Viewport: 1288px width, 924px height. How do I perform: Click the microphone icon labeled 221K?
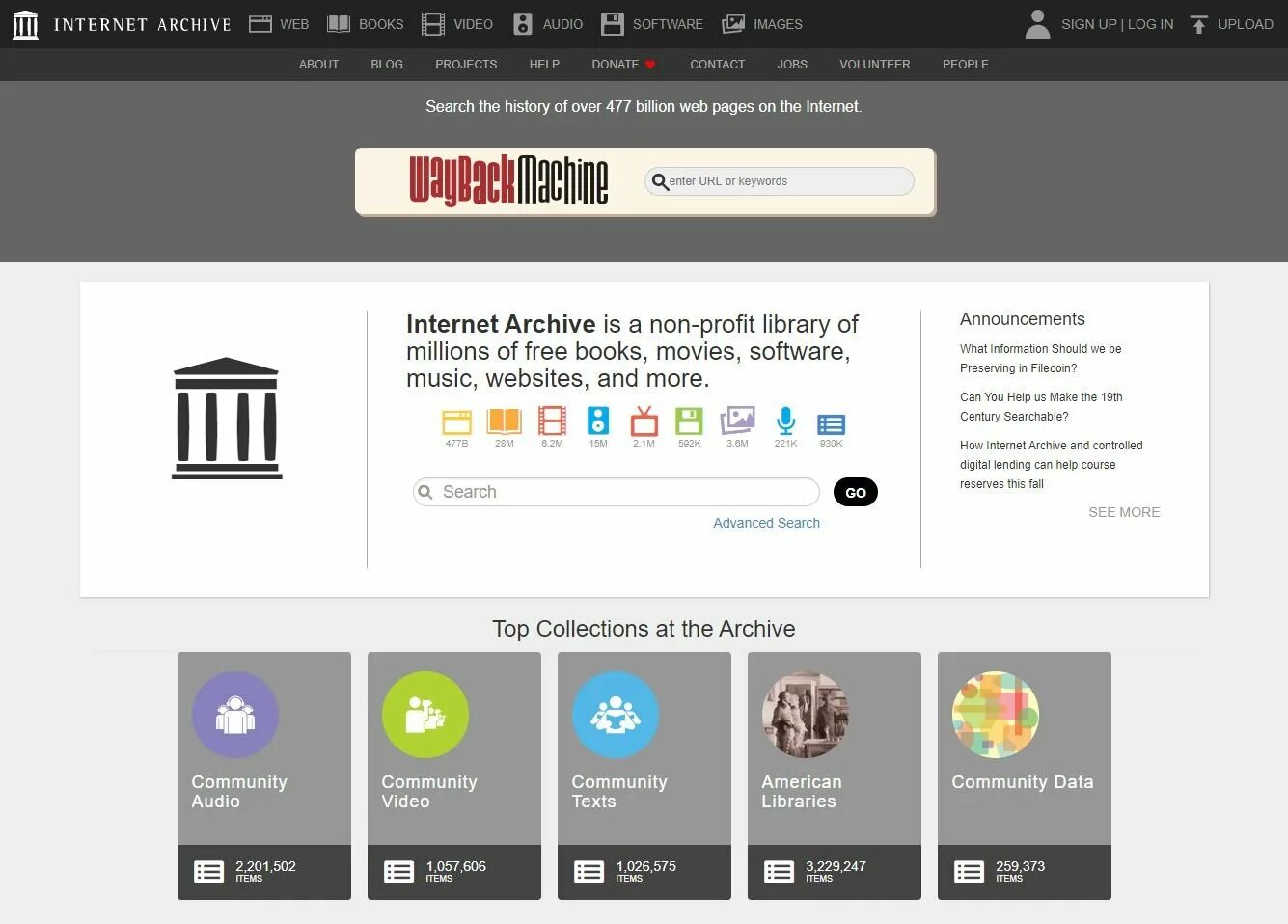pyautogui.click(x=785, y=421)
